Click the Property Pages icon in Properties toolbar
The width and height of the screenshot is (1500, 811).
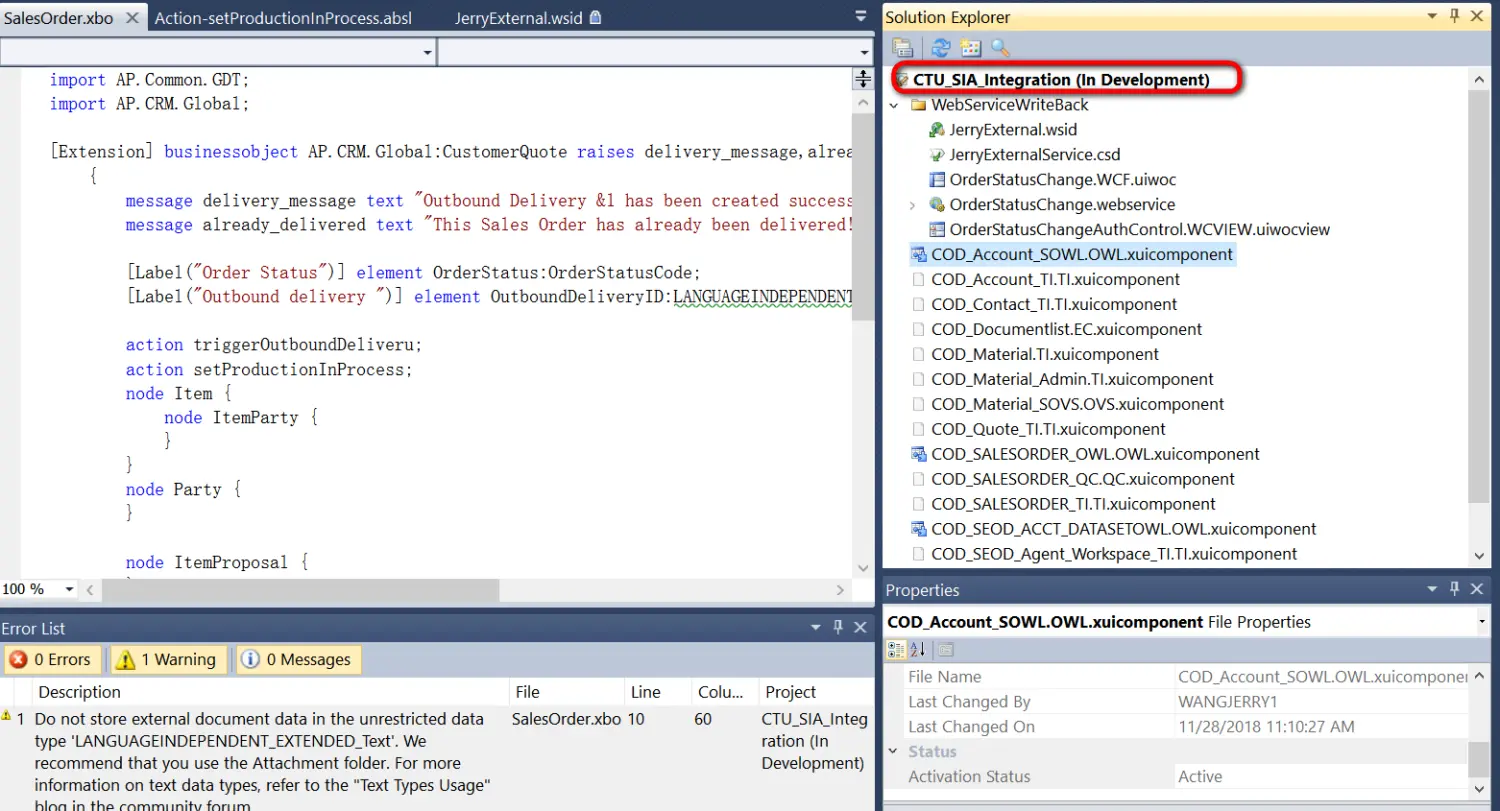pos(946,650)
